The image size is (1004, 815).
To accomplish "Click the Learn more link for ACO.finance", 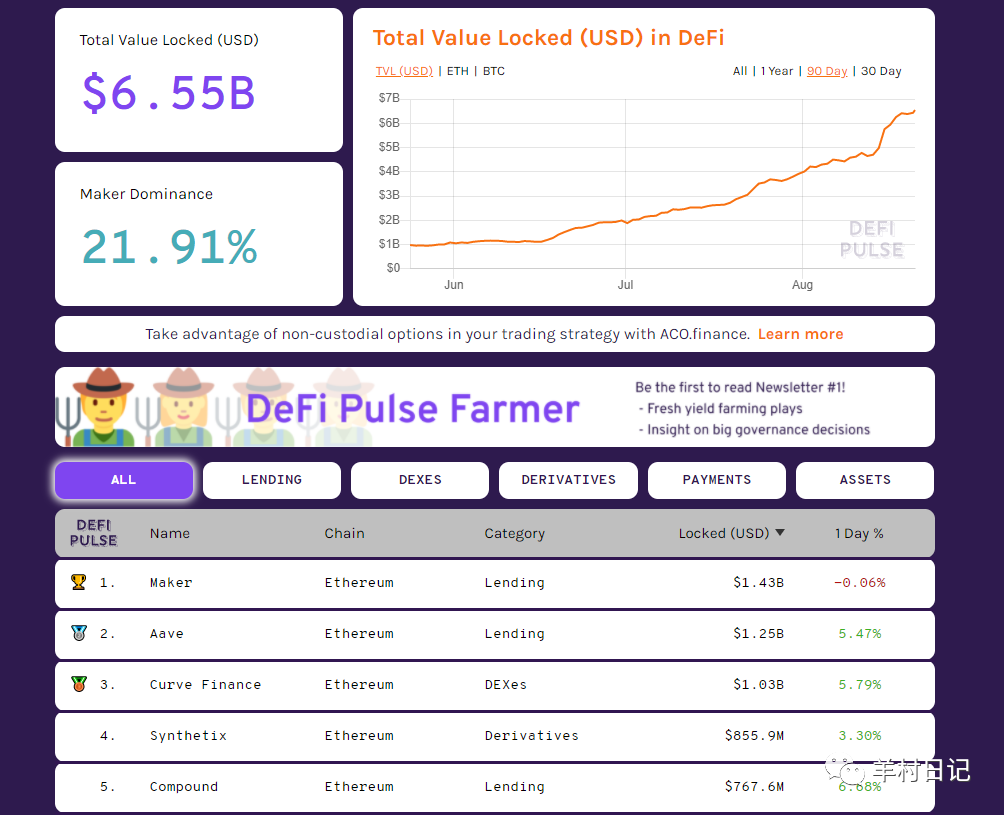I will pyautogui.click(x=800, y=334).
